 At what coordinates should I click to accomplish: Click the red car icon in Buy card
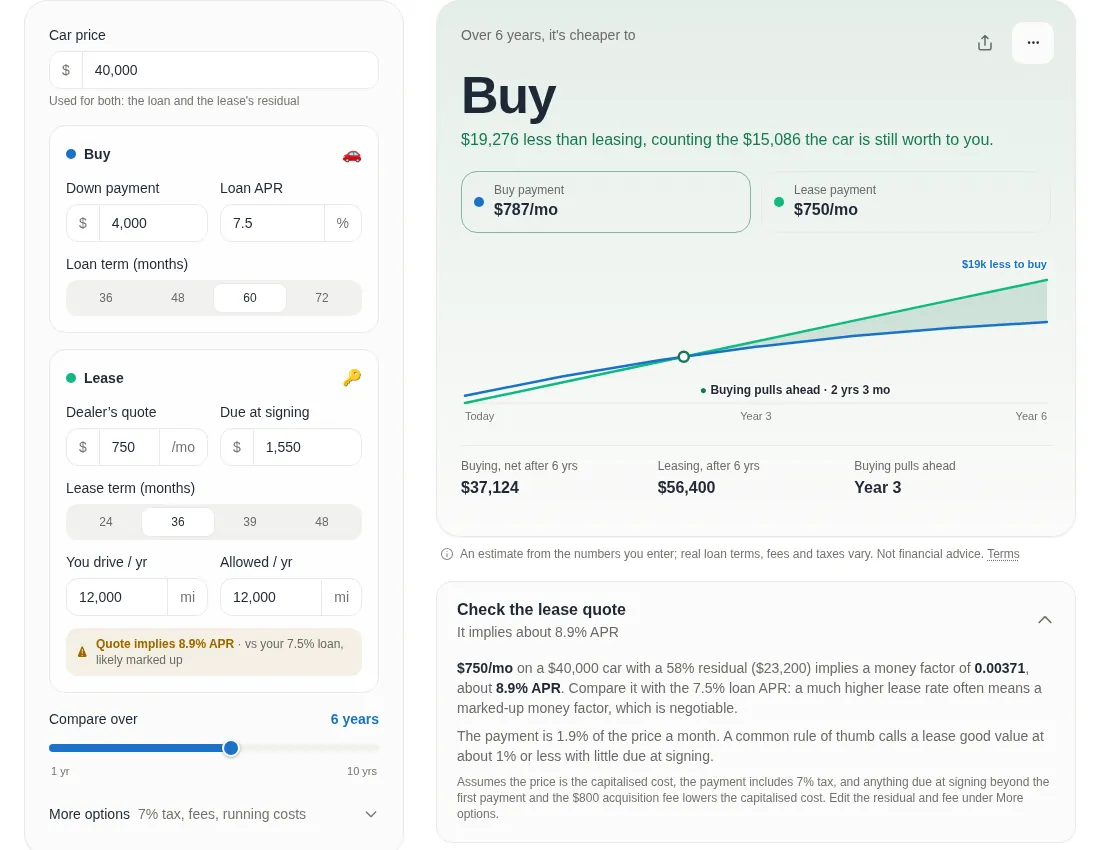click(351, 155)
